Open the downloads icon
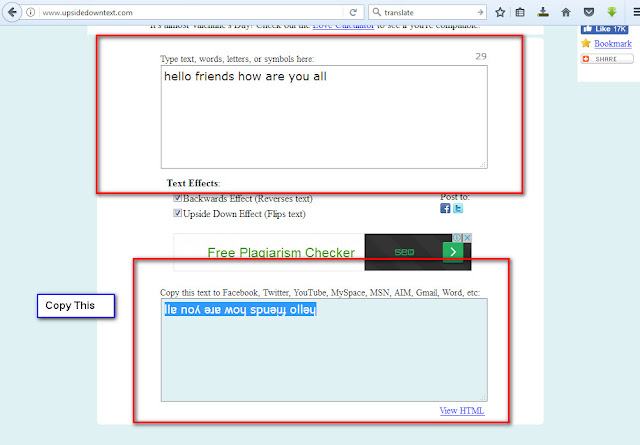Screen dimensions: 640x445 pos(543,12)
